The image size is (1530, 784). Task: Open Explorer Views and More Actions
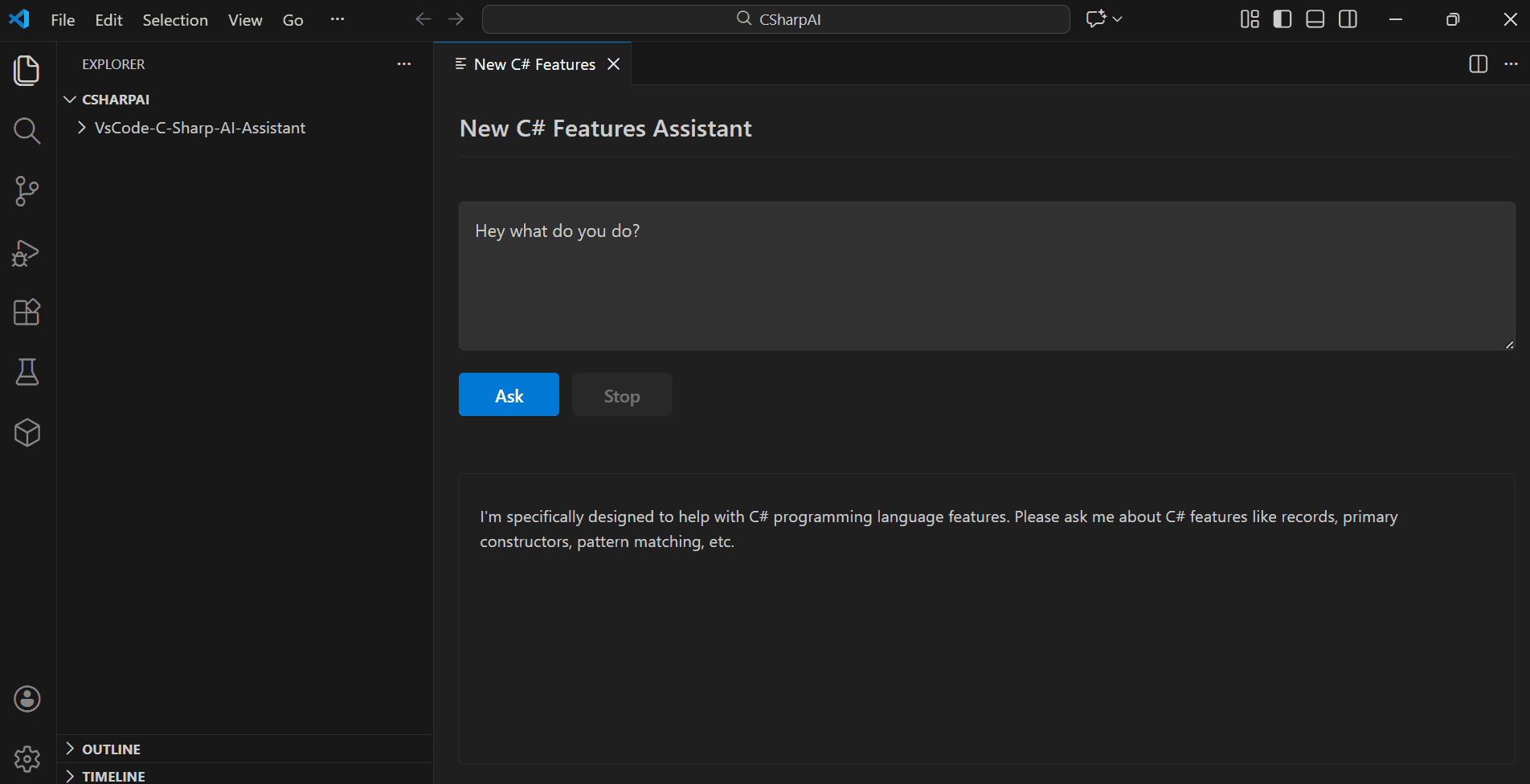pyautogui.click(x=404, y=64)
